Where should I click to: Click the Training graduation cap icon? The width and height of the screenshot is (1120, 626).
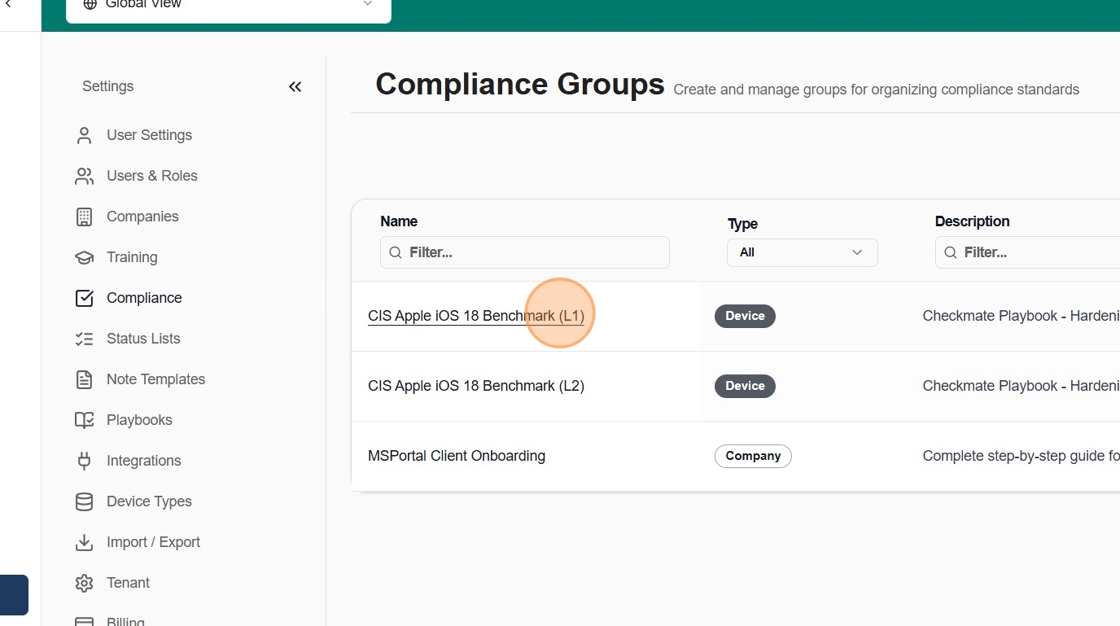[x=84, y=258]
